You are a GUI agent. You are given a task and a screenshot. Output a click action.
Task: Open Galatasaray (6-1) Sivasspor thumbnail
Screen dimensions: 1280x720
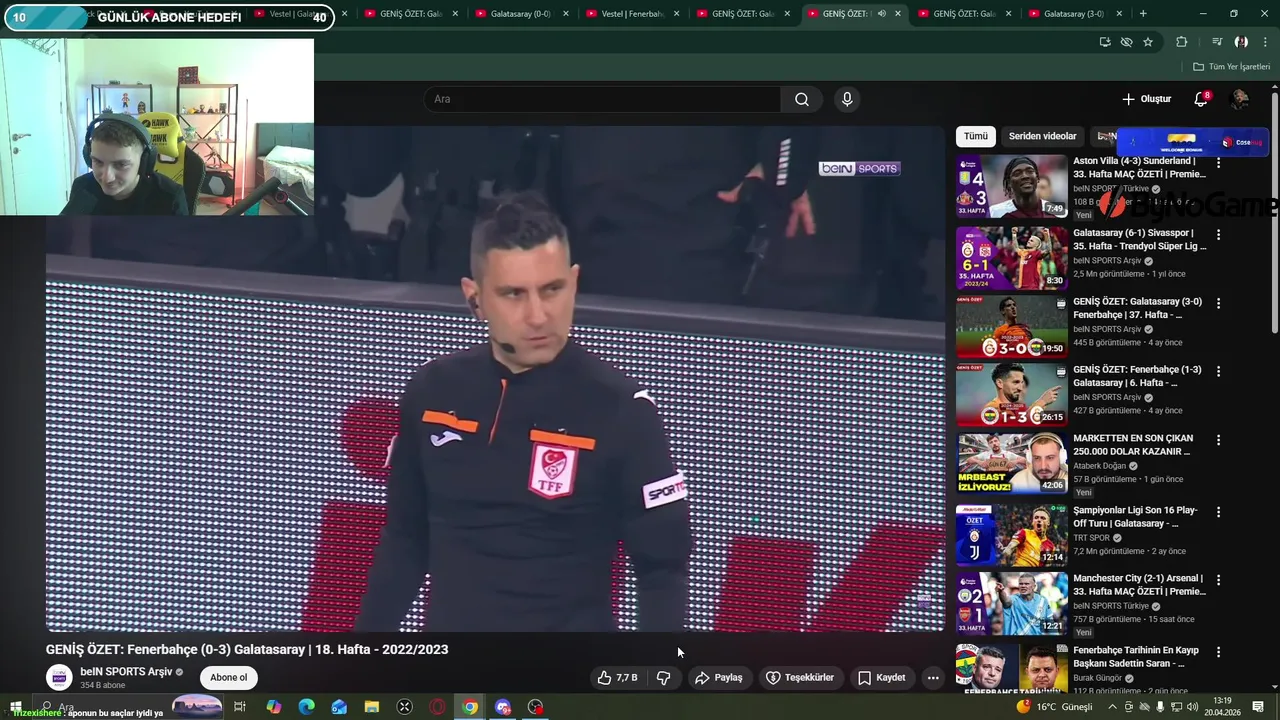1011,258
